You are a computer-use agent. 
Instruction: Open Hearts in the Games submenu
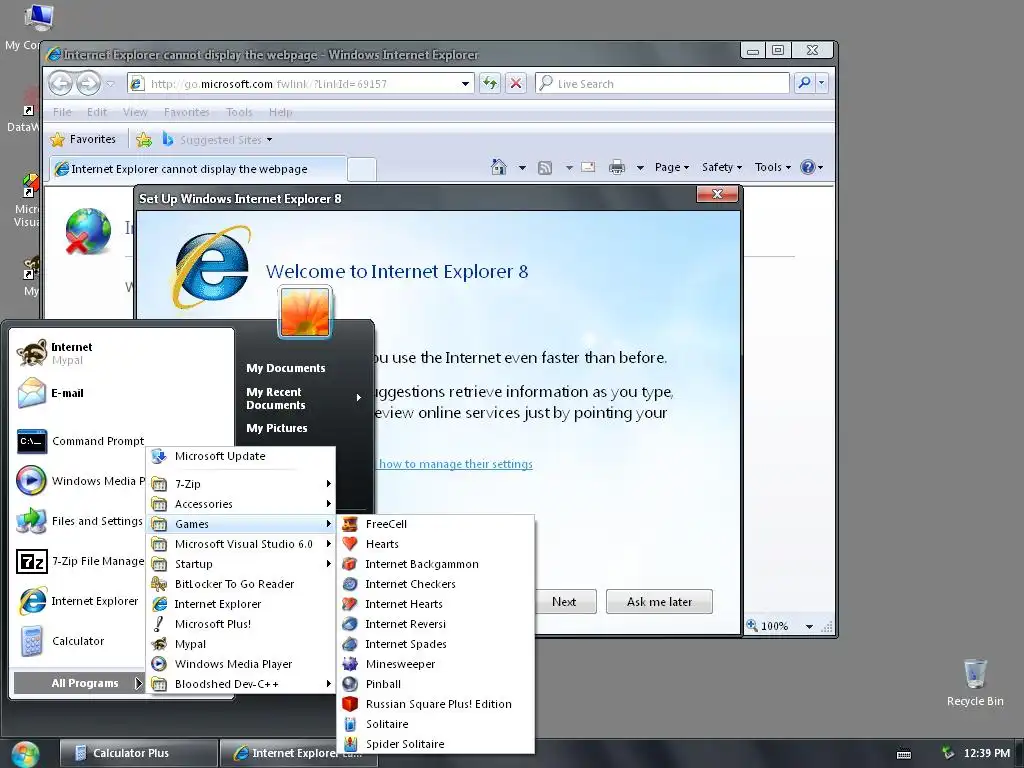pos(436,544)
